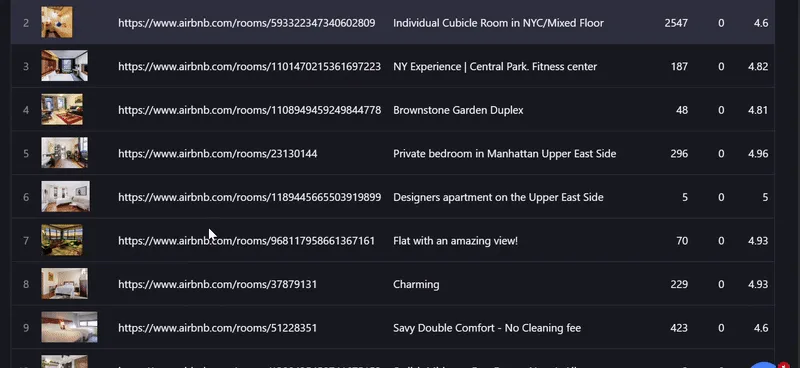Open the Charming listing bedroom thumbnail
The width and height of the screenshot is (800, 368).
pyautogui.click(x=64, y=284)
